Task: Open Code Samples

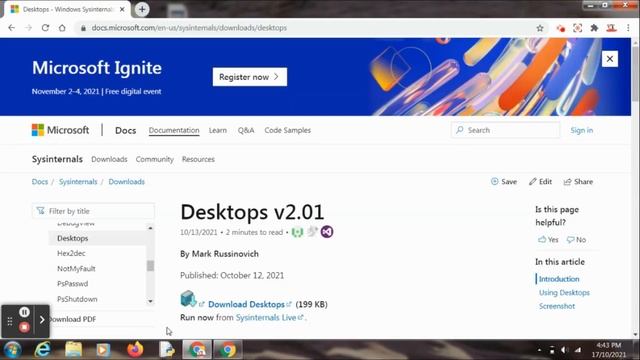Action: pos(287,130)
